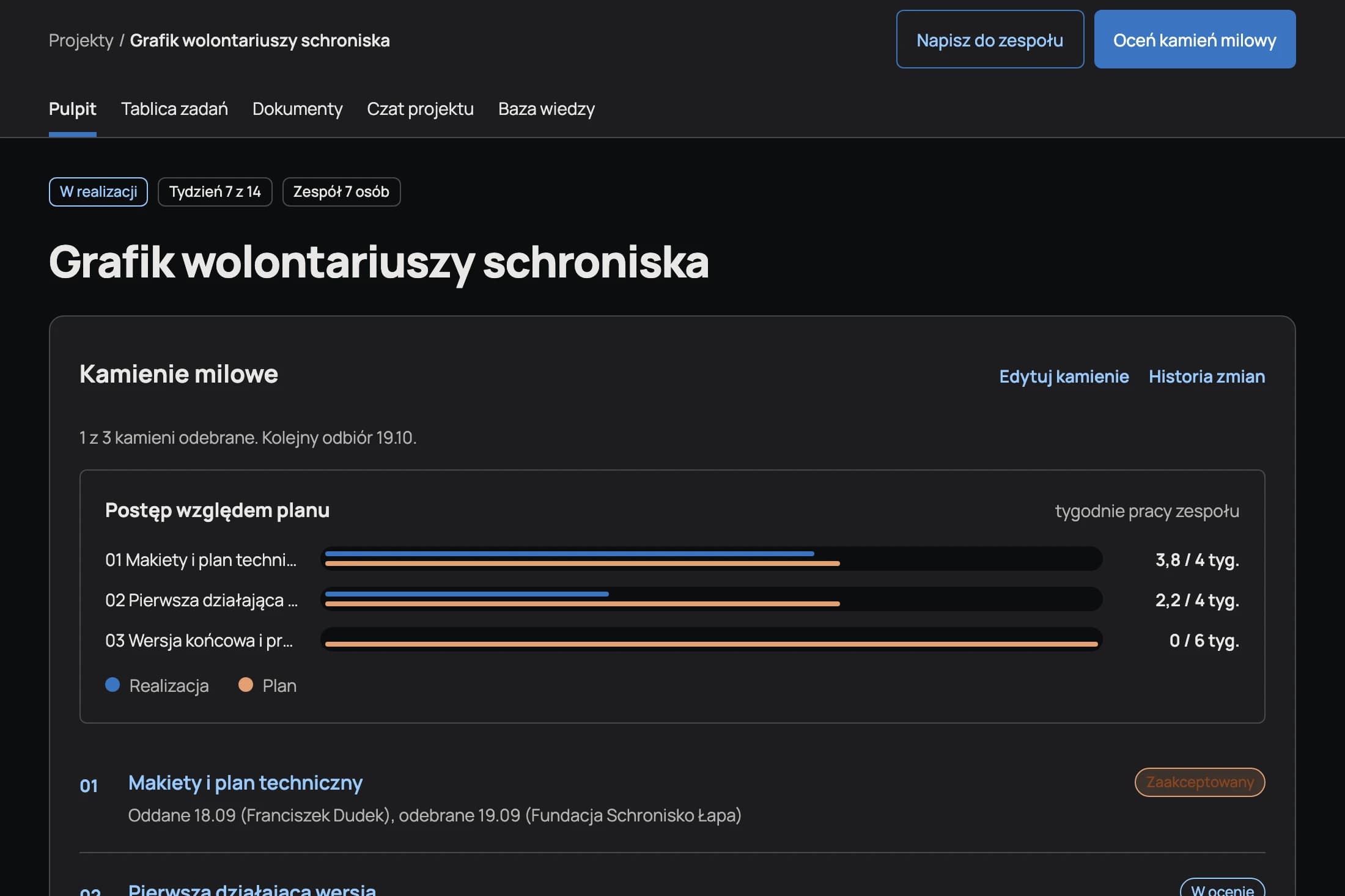
Task: Click the '02 Pierwsza działająca ...' progress bar
Action: tap(712, 599)
